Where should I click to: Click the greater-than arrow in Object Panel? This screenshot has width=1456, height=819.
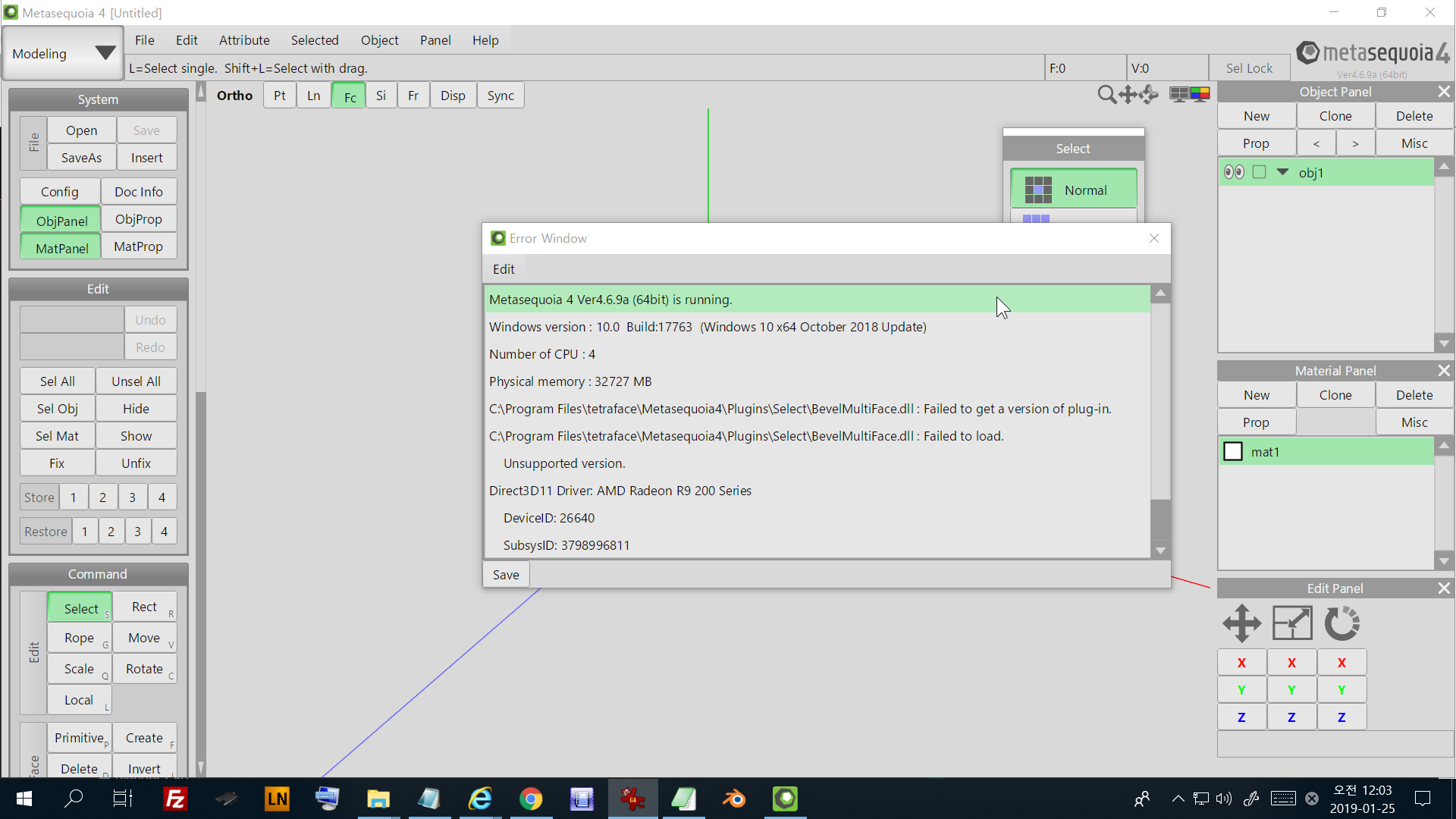tap(1355, 143)
